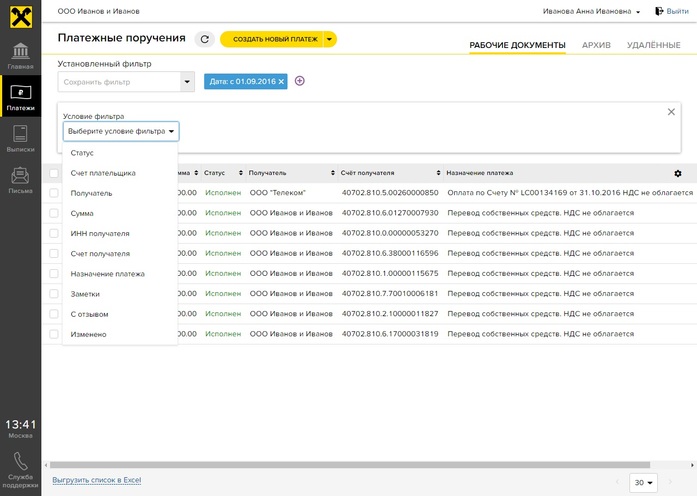Open Главная in the sidebar
The height and width of the screenshot is (496, 697).
pyautogui.click(x=20, y=56)
